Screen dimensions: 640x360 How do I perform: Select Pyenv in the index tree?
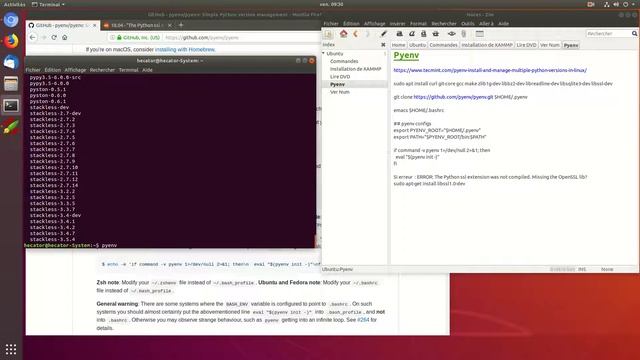[x=337, y=84]
